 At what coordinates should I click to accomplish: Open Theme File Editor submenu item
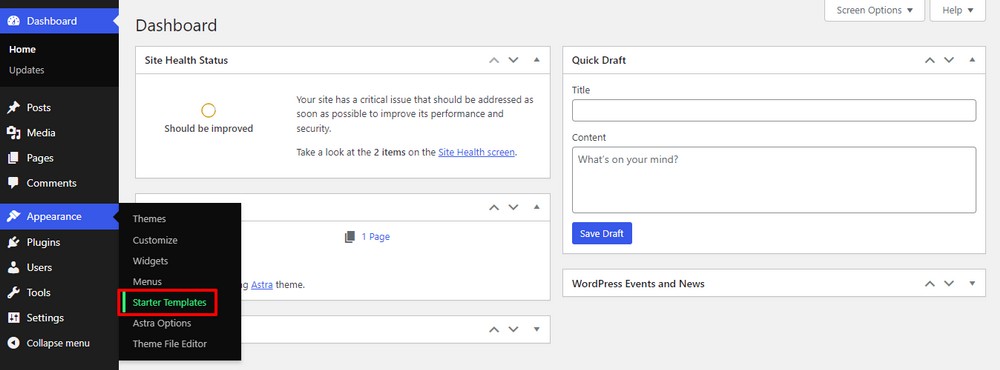pyautogui.click(x=170, y=344)
